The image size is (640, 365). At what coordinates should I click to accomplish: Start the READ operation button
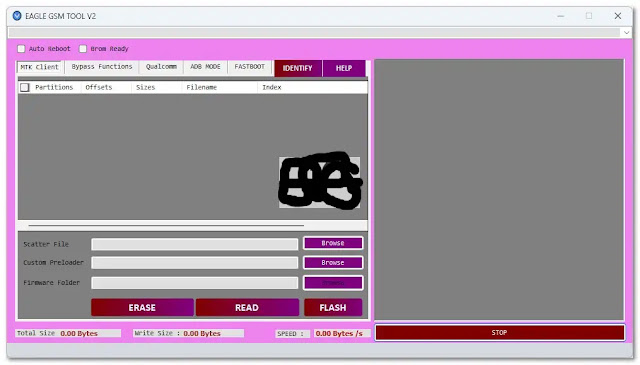click(247, 307)
